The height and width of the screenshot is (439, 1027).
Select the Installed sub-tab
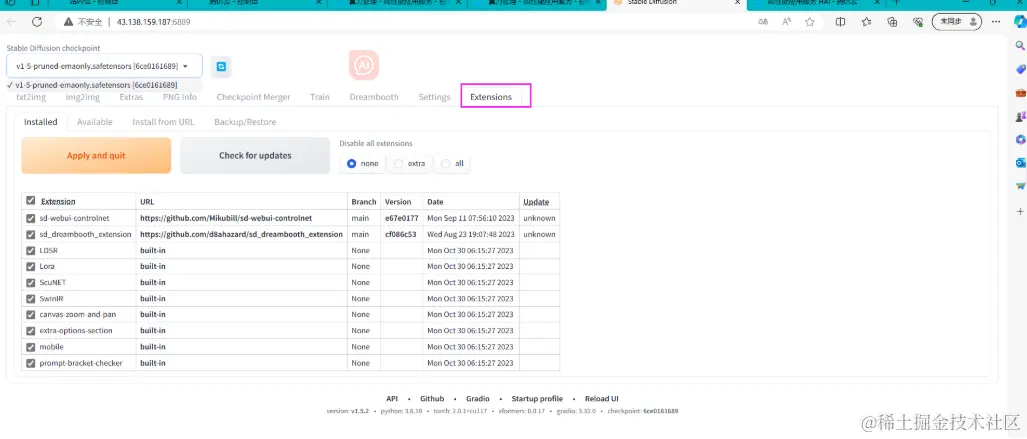pos(41,122)
